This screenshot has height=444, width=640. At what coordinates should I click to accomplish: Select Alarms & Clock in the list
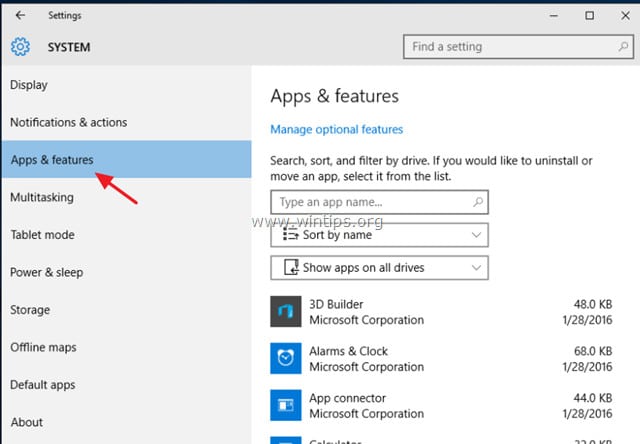coord(441,358)
